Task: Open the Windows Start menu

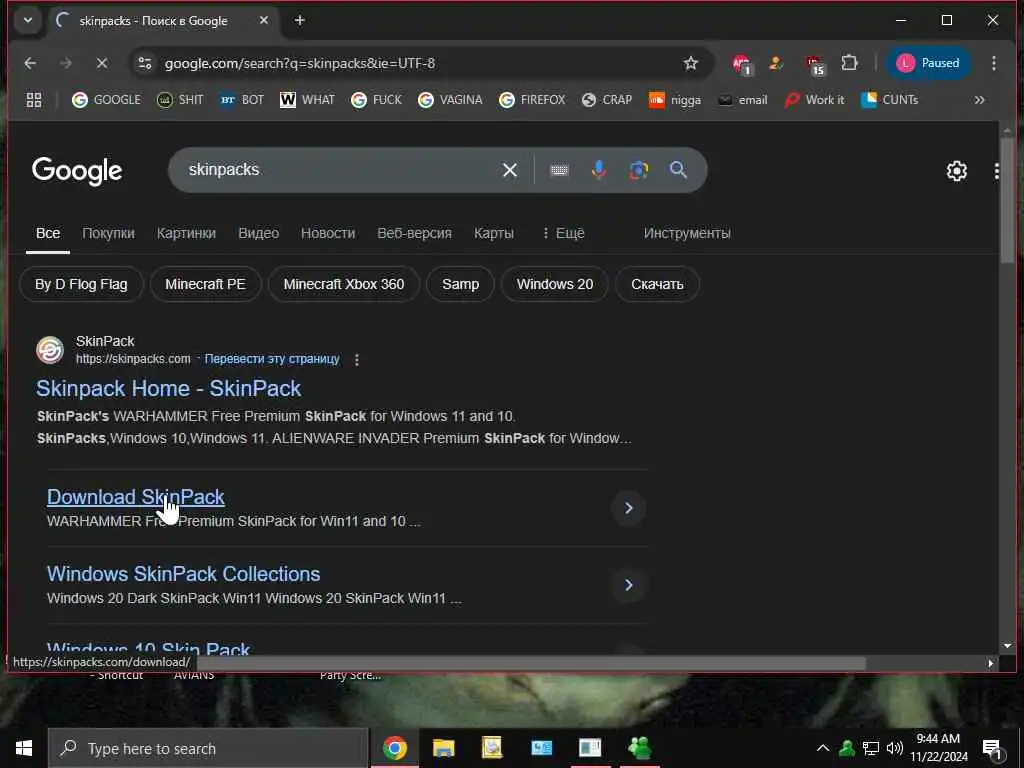Action: 24,748
